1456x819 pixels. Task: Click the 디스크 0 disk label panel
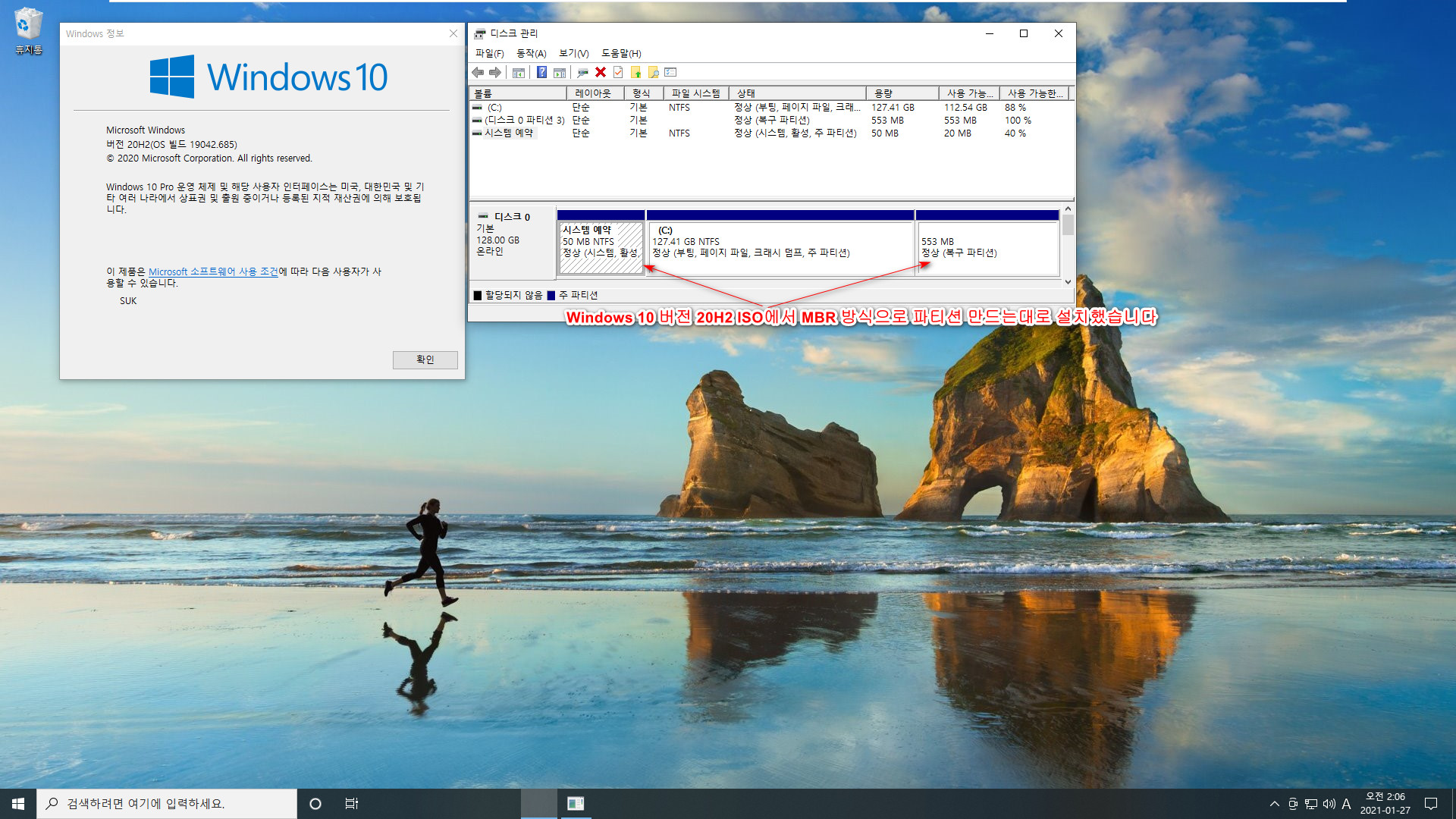pos(513,243)
